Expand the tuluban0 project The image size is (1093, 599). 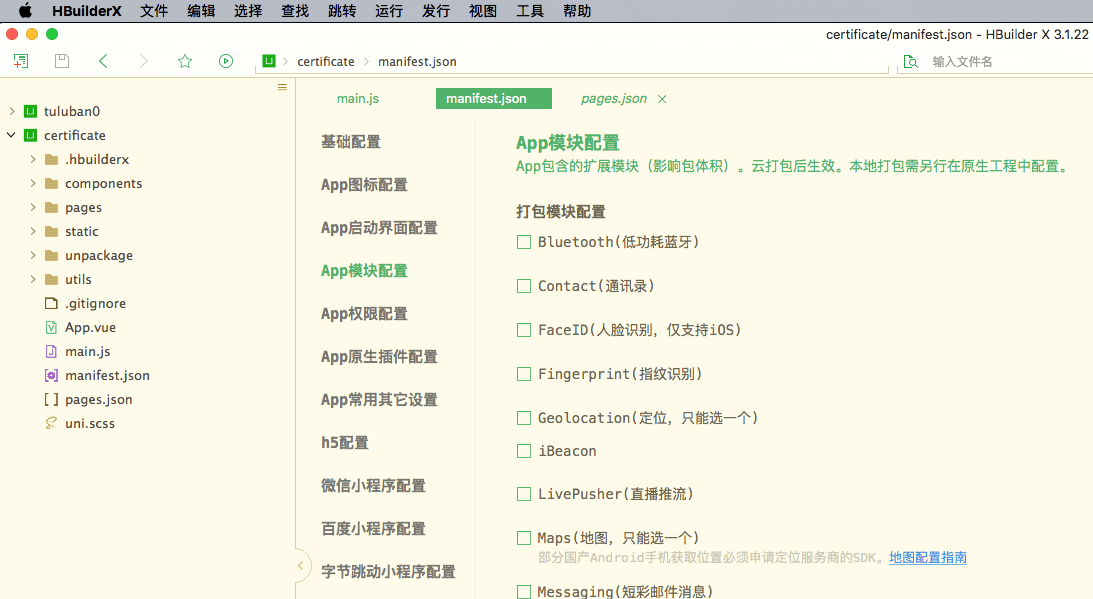(11, 111)
